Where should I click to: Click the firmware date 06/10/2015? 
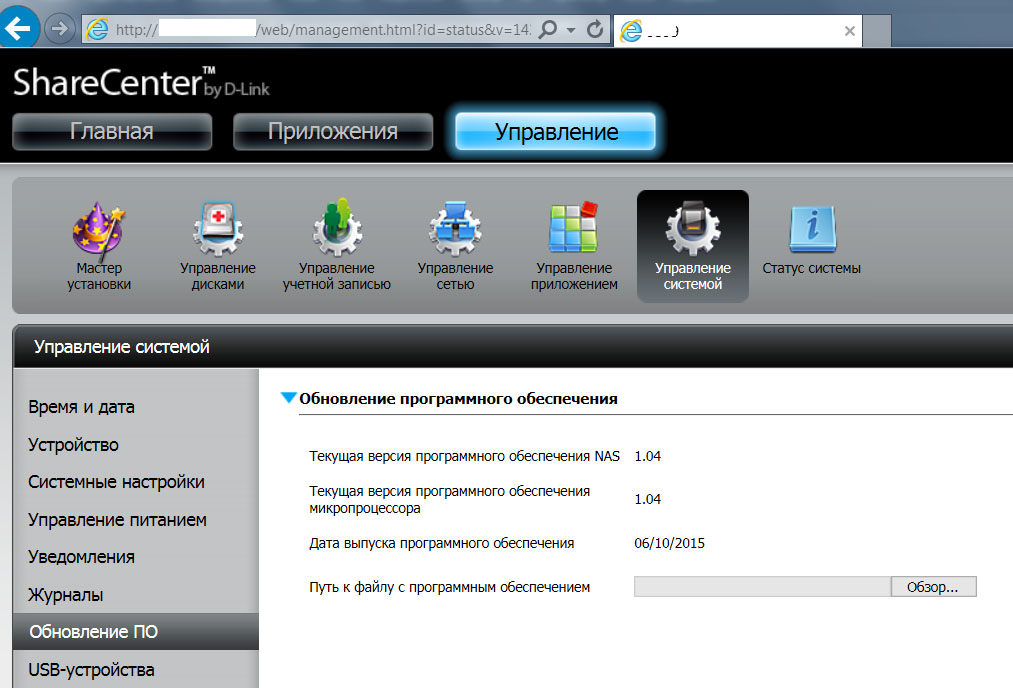click(x=669, y=543)
